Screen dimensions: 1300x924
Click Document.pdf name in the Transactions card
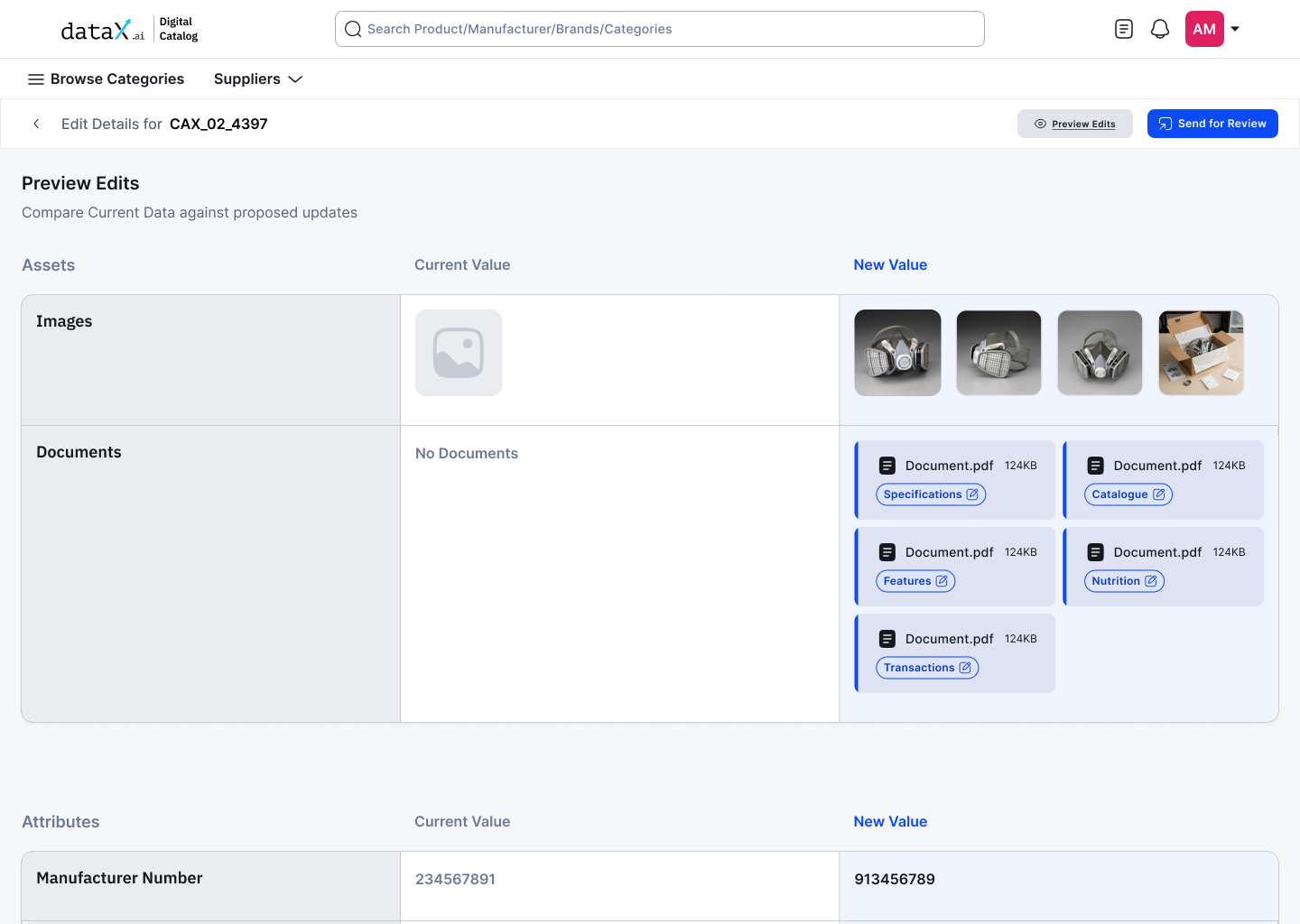[949, 639]
